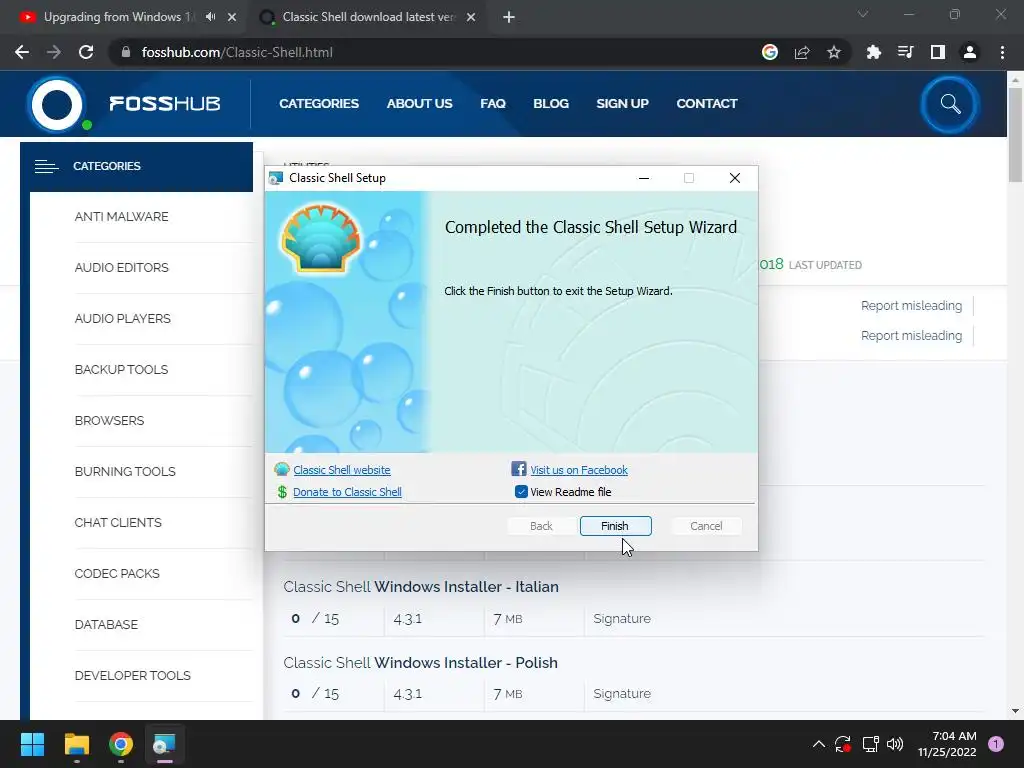Image resolution: width=1024 pixels, height=768 pixels.
Task: Open the media controls icon in Chrome
Action: (x=905, y=52)
